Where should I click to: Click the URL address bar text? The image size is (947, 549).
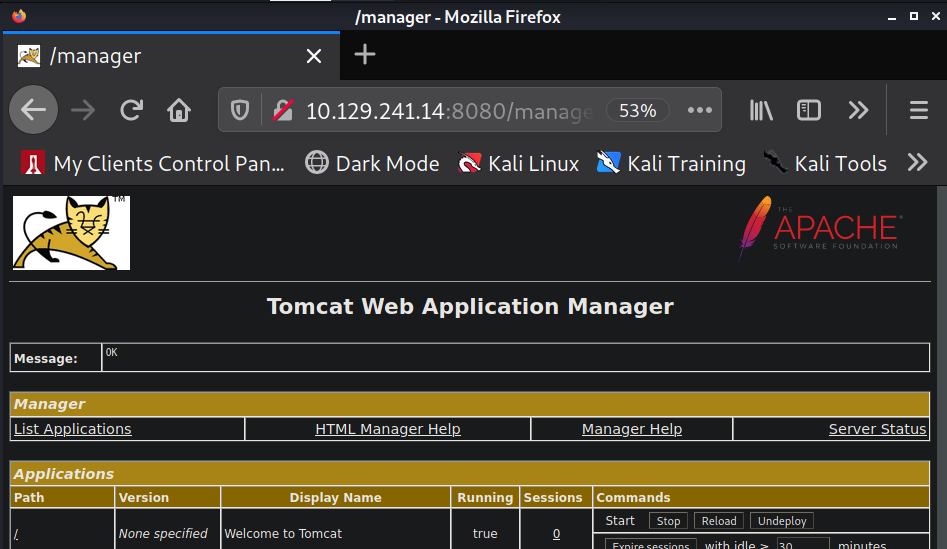click(x=449, y=111)
